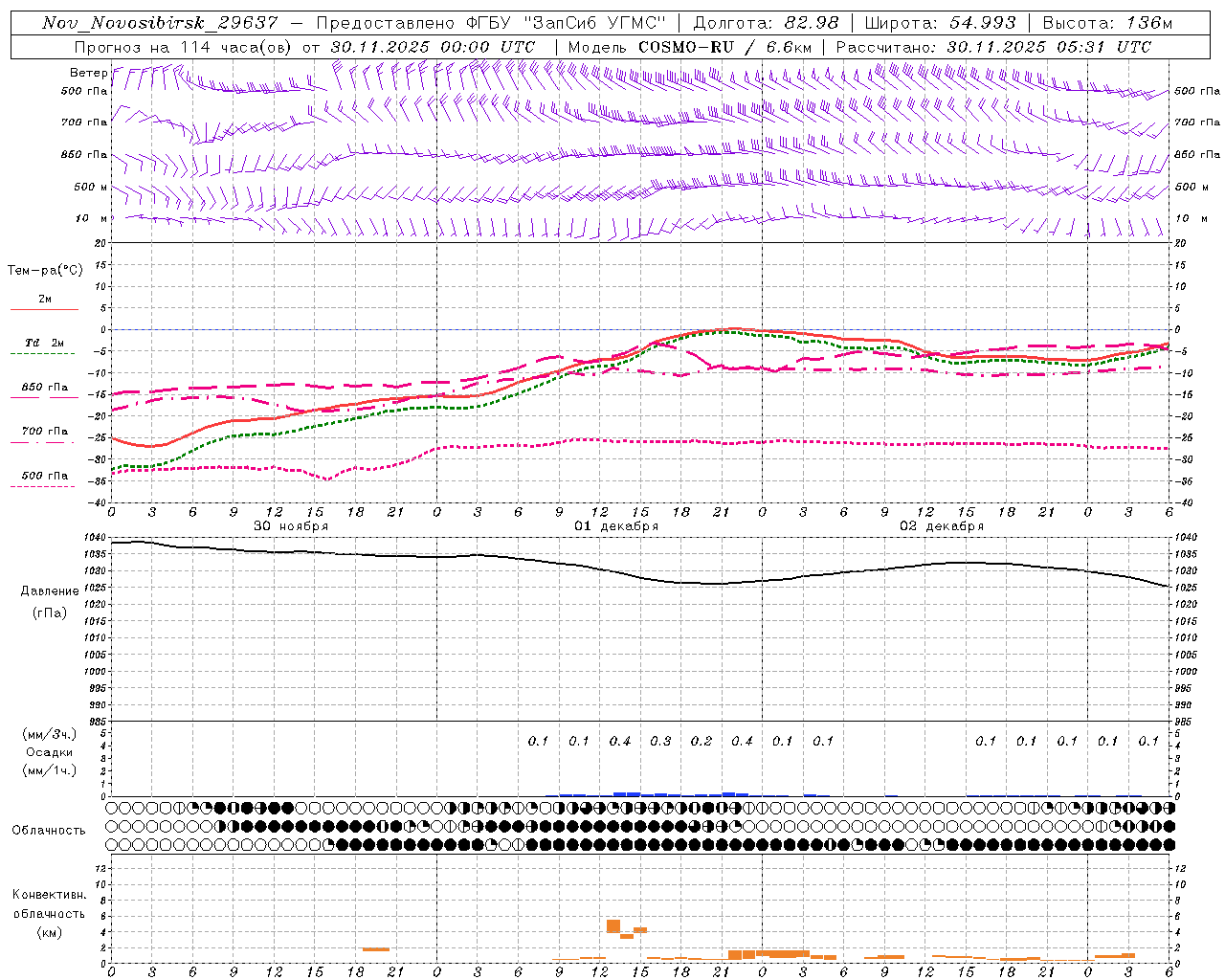Click the 0.3 precipitation amount value
This screenshot has width=1225, height=980.
660,741
